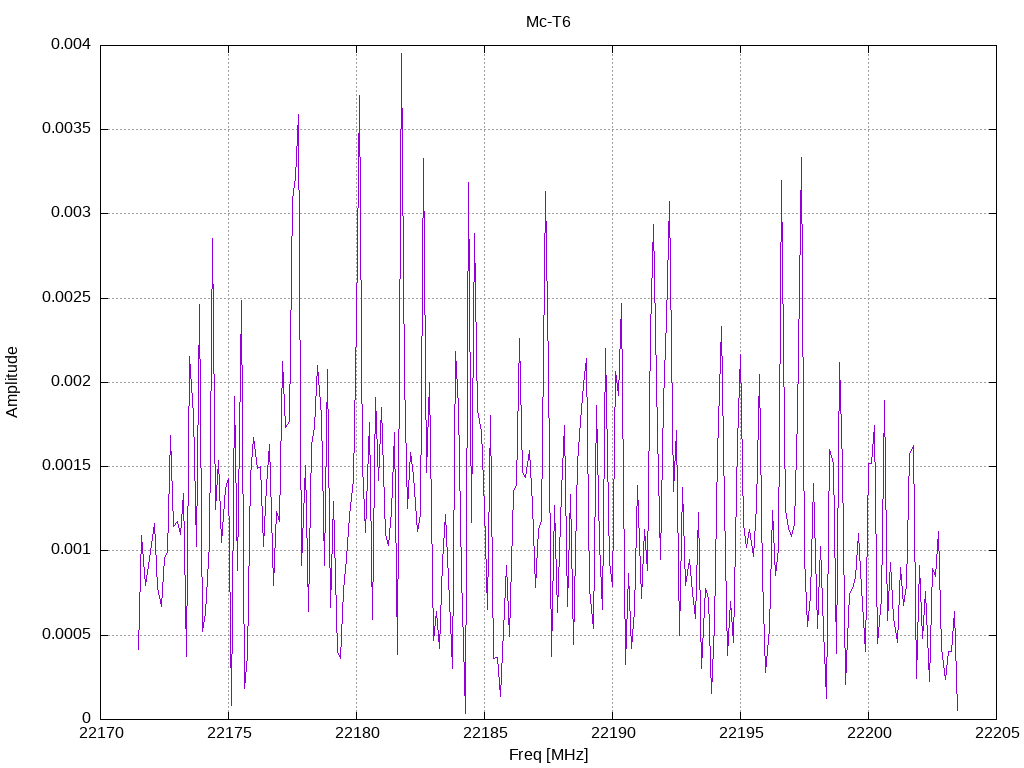Click the x-axis tick 22185
The height and width of the screenshot is (768, 1024).
pyautogui.click(x=485, y=733)
